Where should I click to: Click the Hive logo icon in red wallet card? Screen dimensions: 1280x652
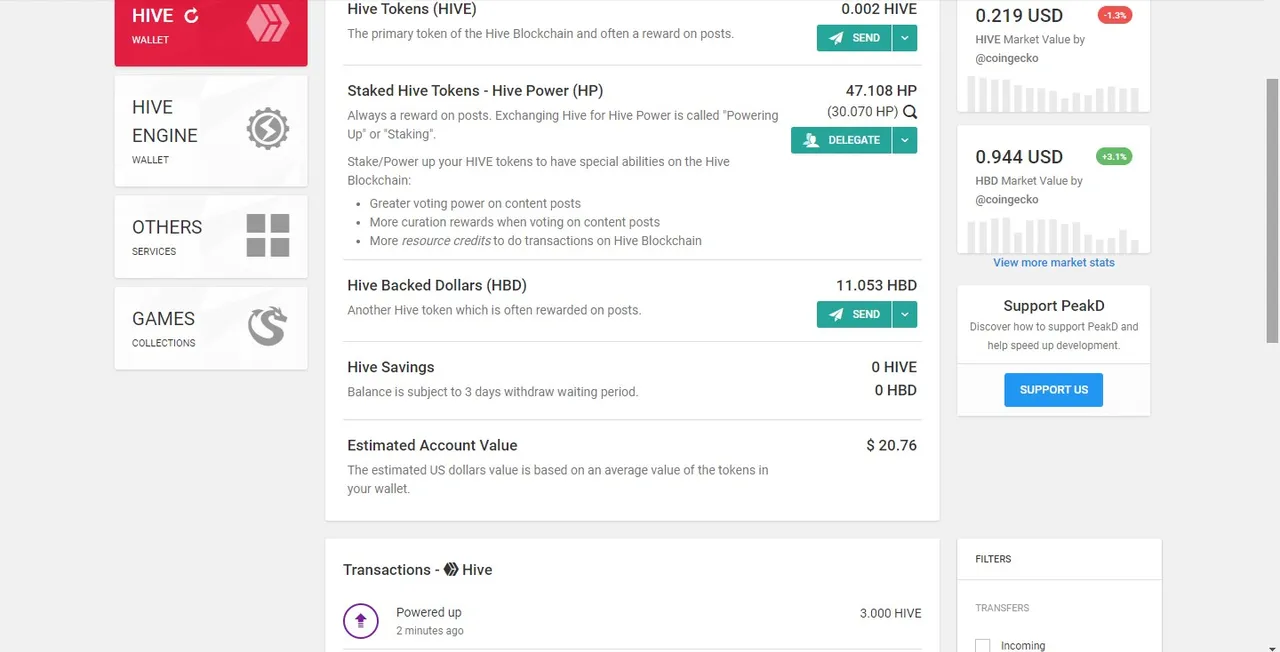click(267, 22)
